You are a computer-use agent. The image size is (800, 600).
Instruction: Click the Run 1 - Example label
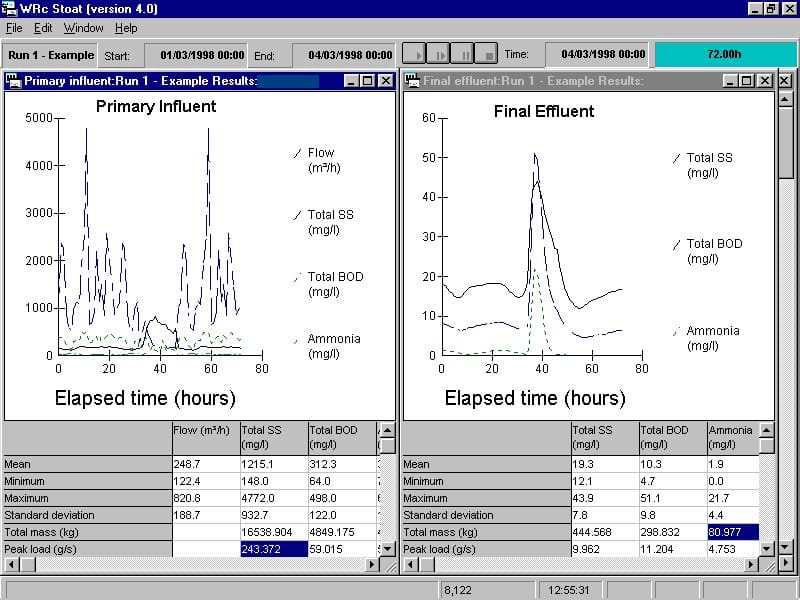[51, 55]
